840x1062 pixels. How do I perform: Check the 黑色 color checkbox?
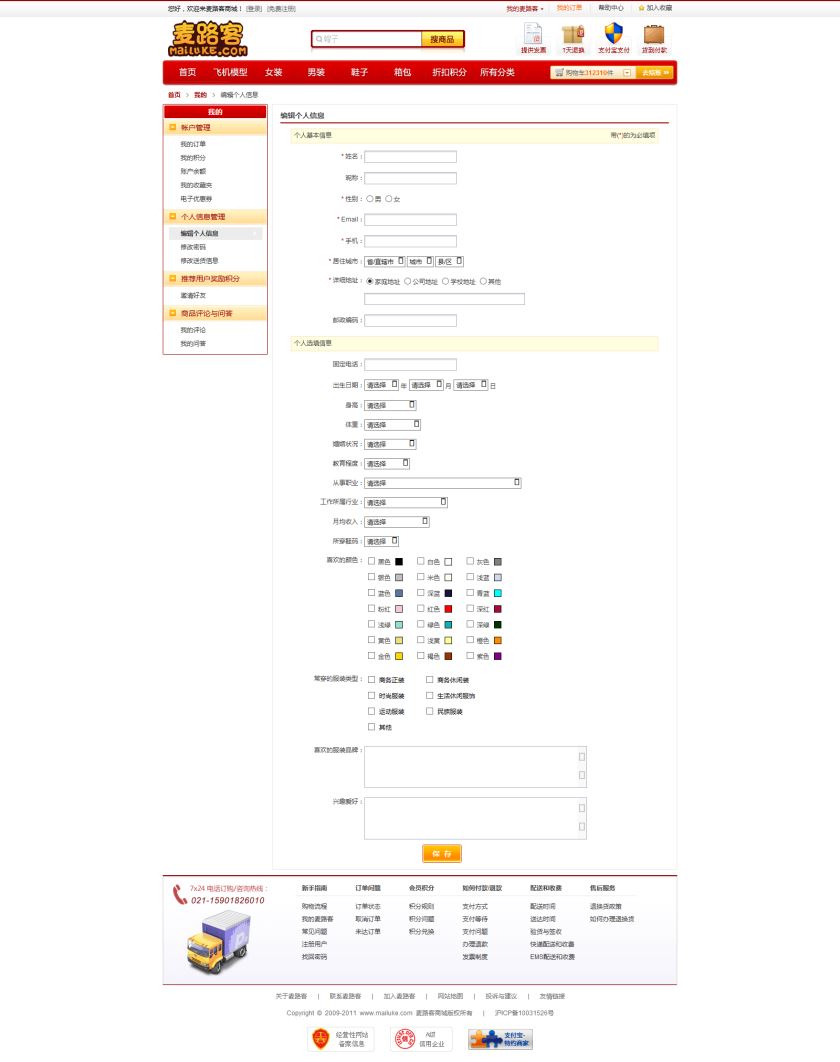[371, 561]
